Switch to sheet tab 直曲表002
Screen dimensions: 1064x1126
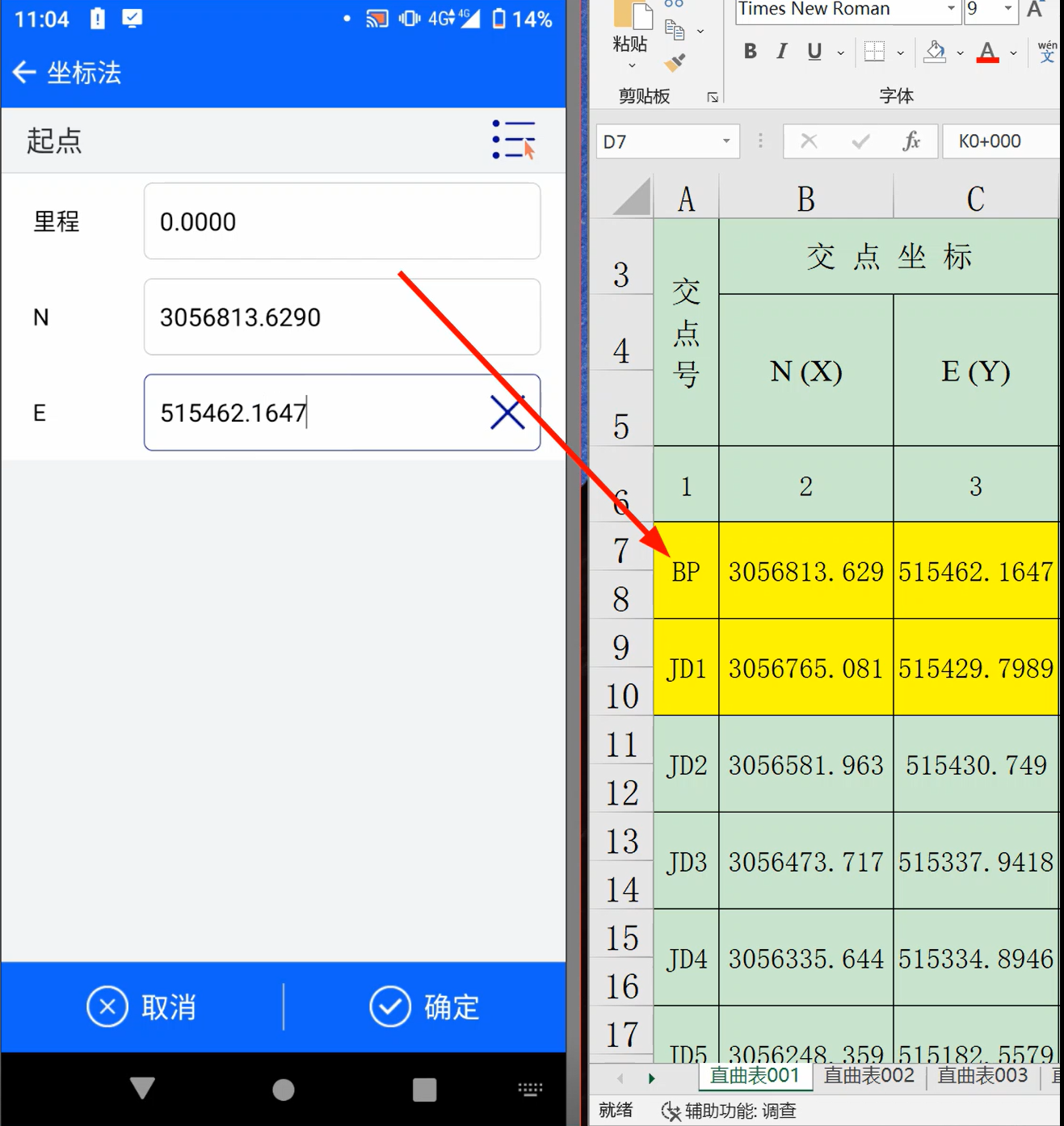(868, 1076)
